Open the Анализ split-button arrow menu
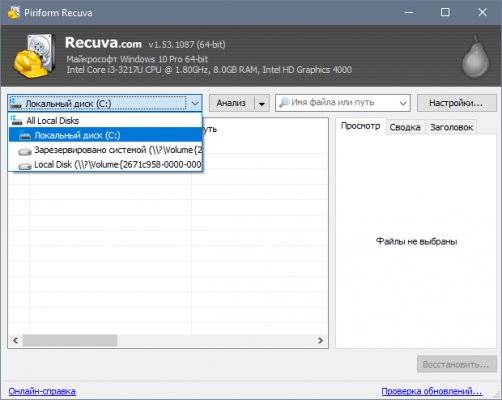 click(x=262, y=103)
